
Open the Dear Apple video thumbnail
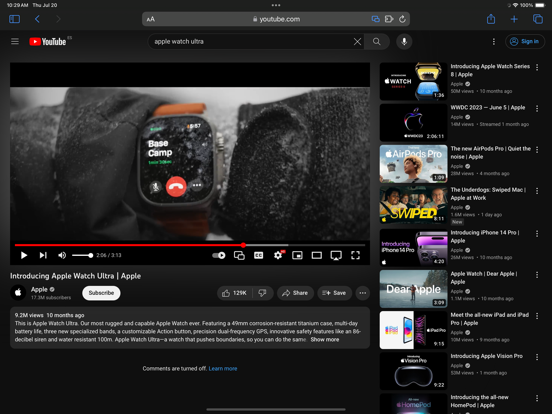point(413,289)
